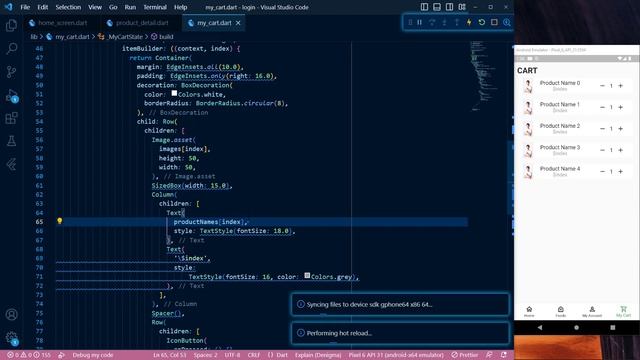640x360 pixels.
Task: Open the Go menu
Action: click(113, 7)
